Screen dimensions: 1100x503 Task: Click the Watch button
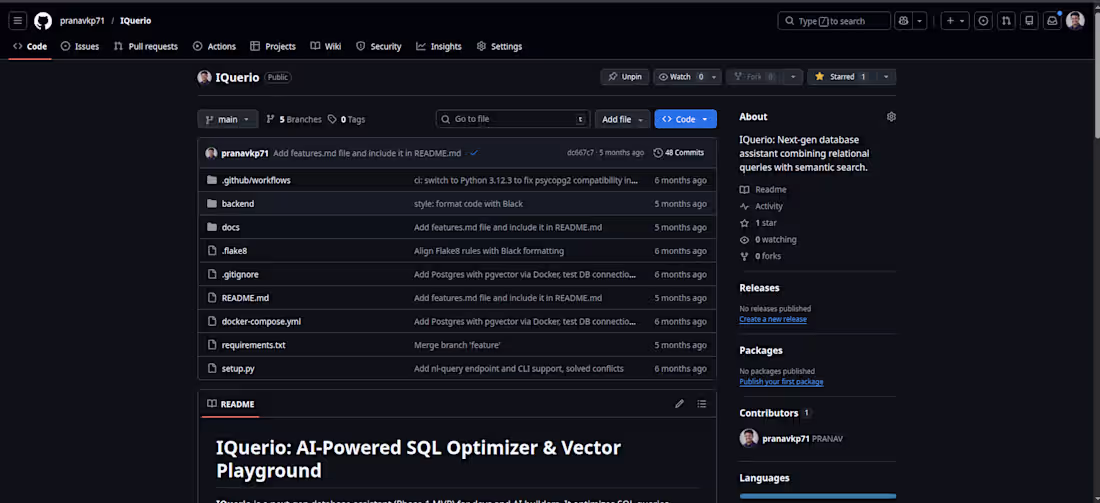pos(679,77)
